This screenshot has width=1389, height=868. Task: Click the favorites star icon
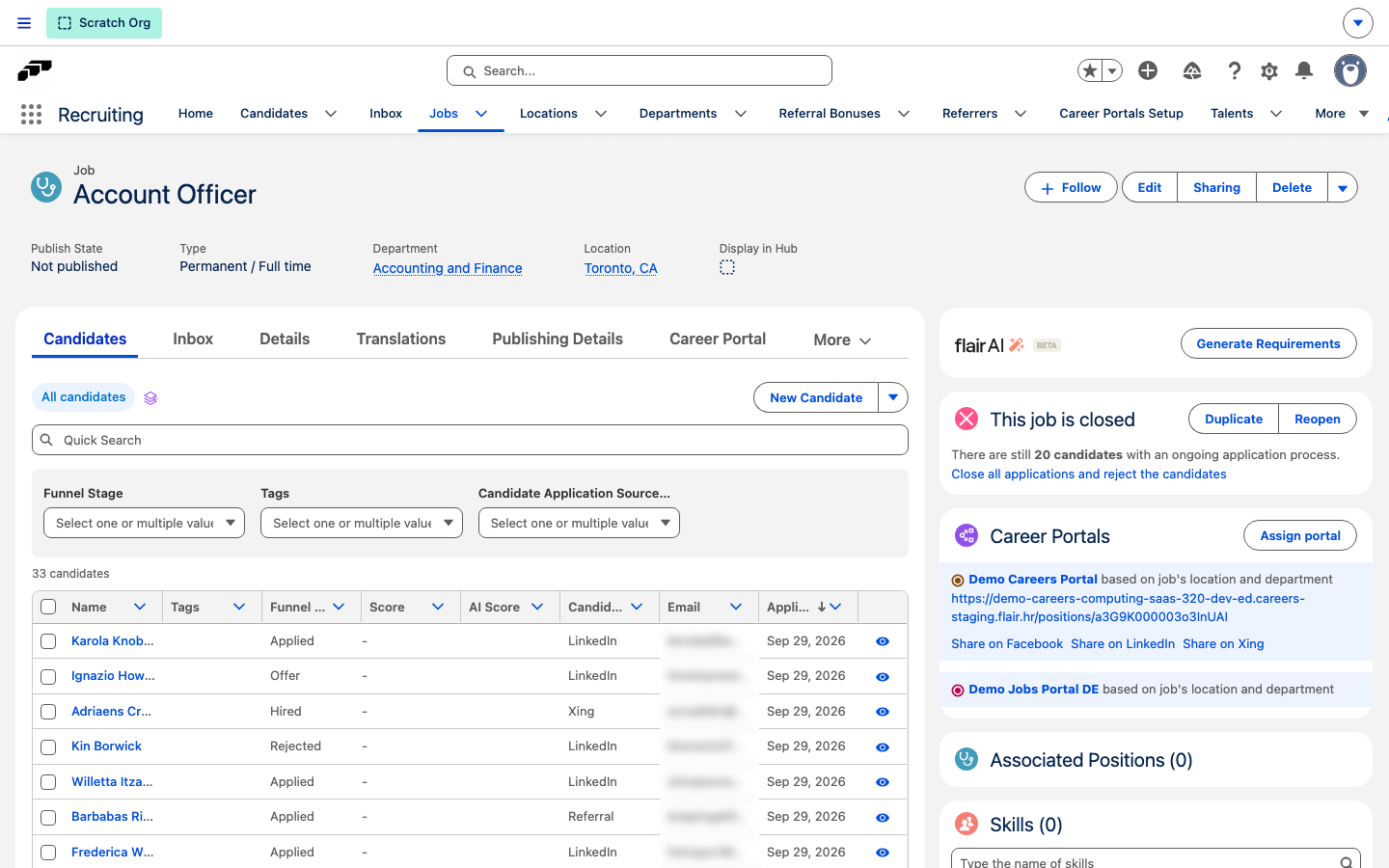tap(1090, 70)
